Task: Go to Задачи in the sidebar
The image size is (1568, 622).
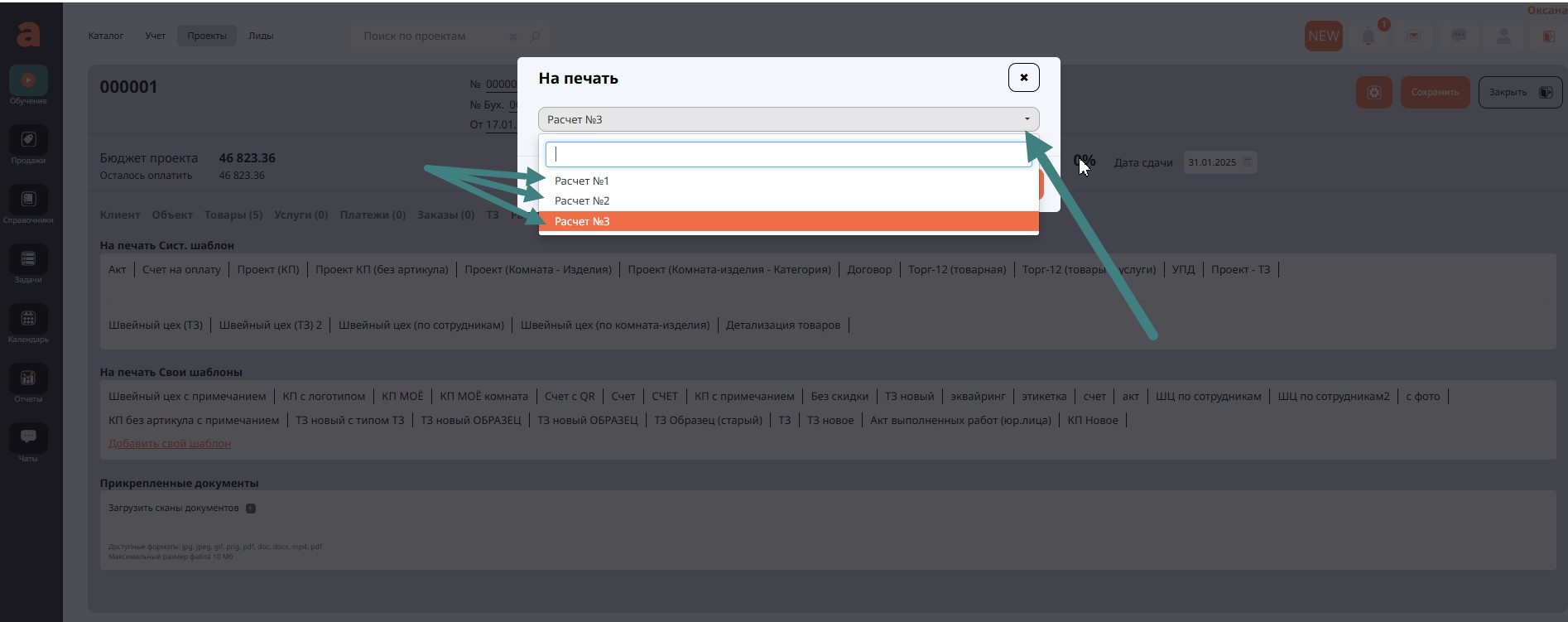Action: [28, 259]
